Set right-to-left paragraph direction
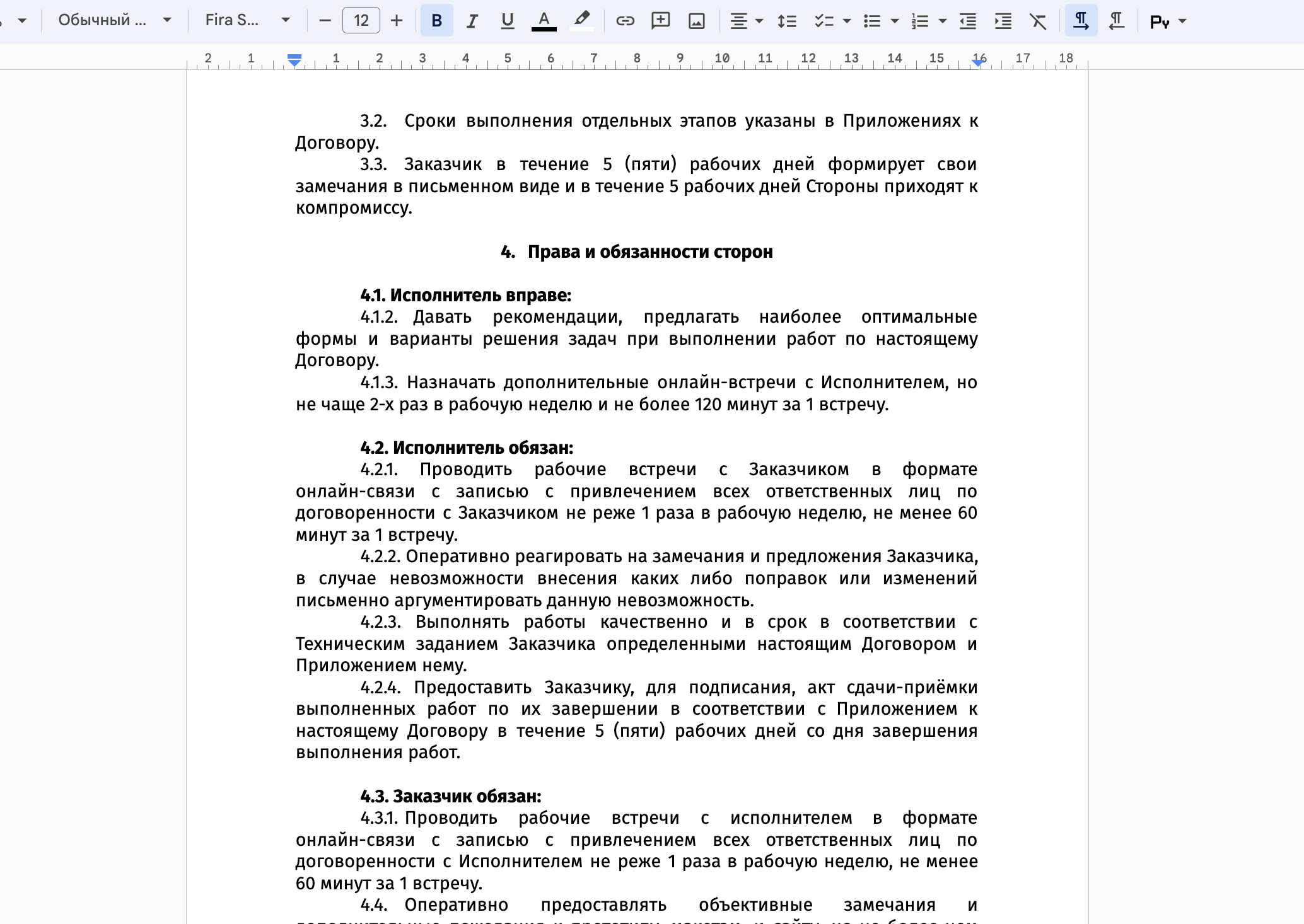 tap(1117, 21)
